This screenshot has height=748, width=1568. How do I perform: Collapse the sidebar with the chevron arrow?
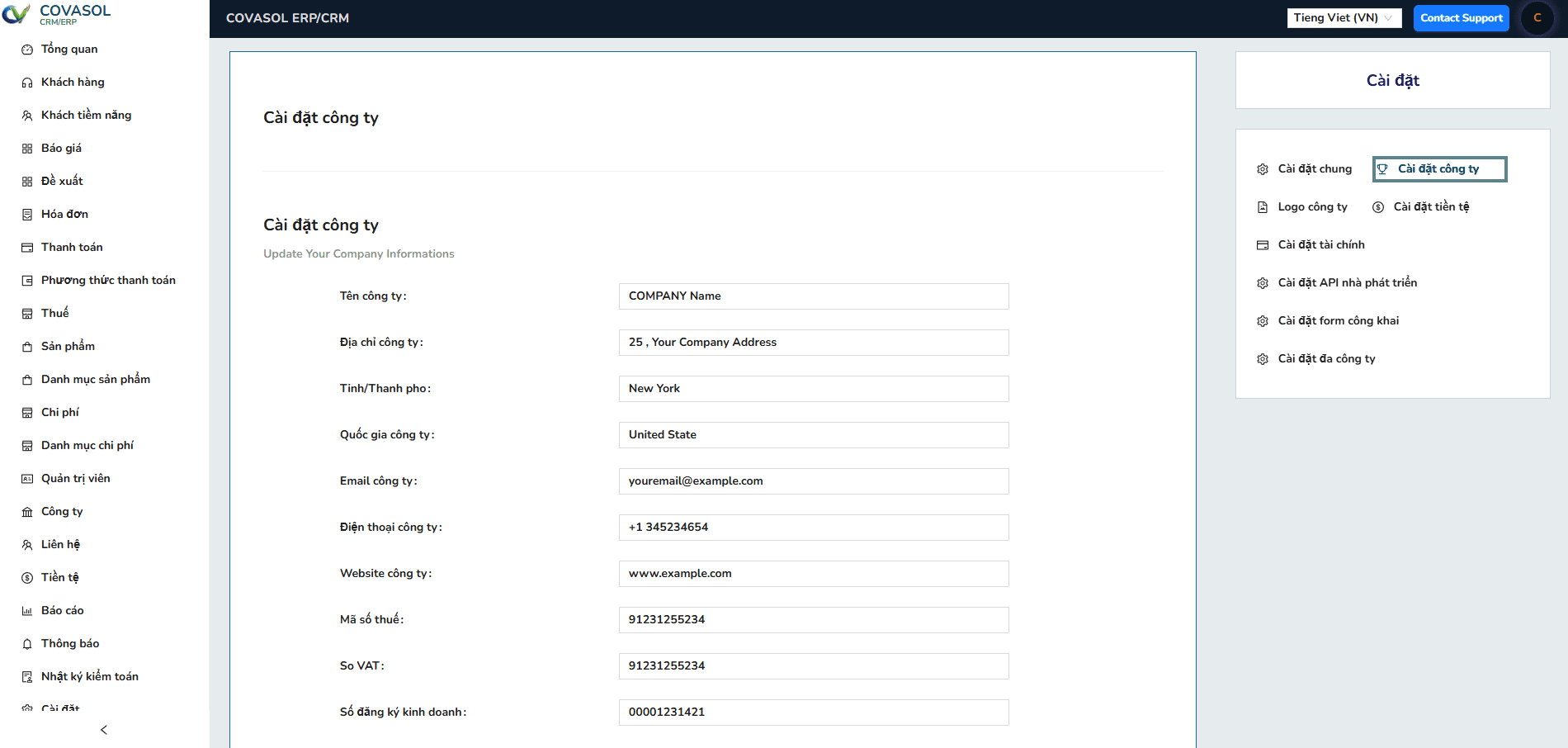(104, 730)
